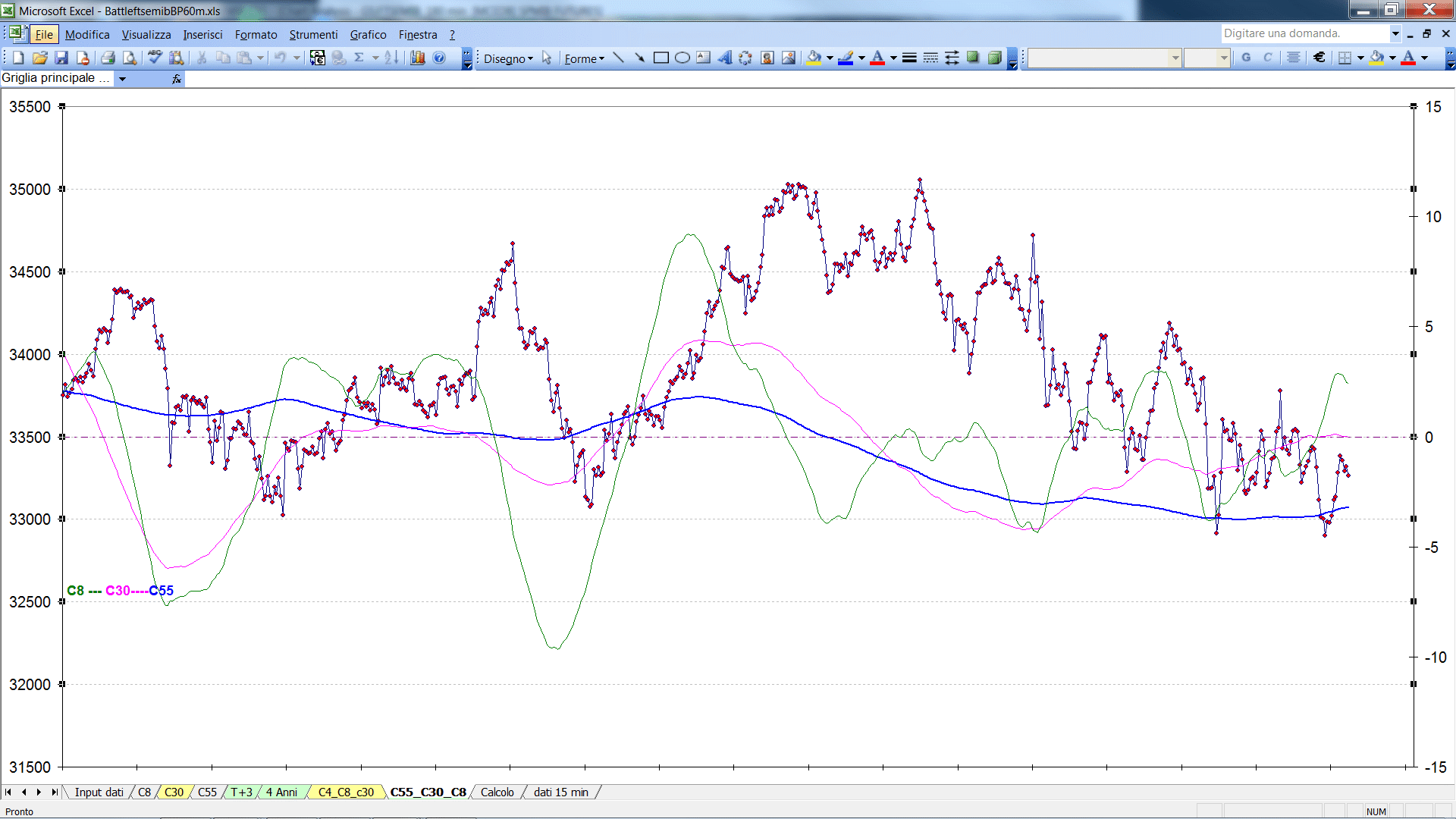The image size is (1456, 819).
Task: Insert a Text Box from drawing toolbar
Action: coord(703,58)
